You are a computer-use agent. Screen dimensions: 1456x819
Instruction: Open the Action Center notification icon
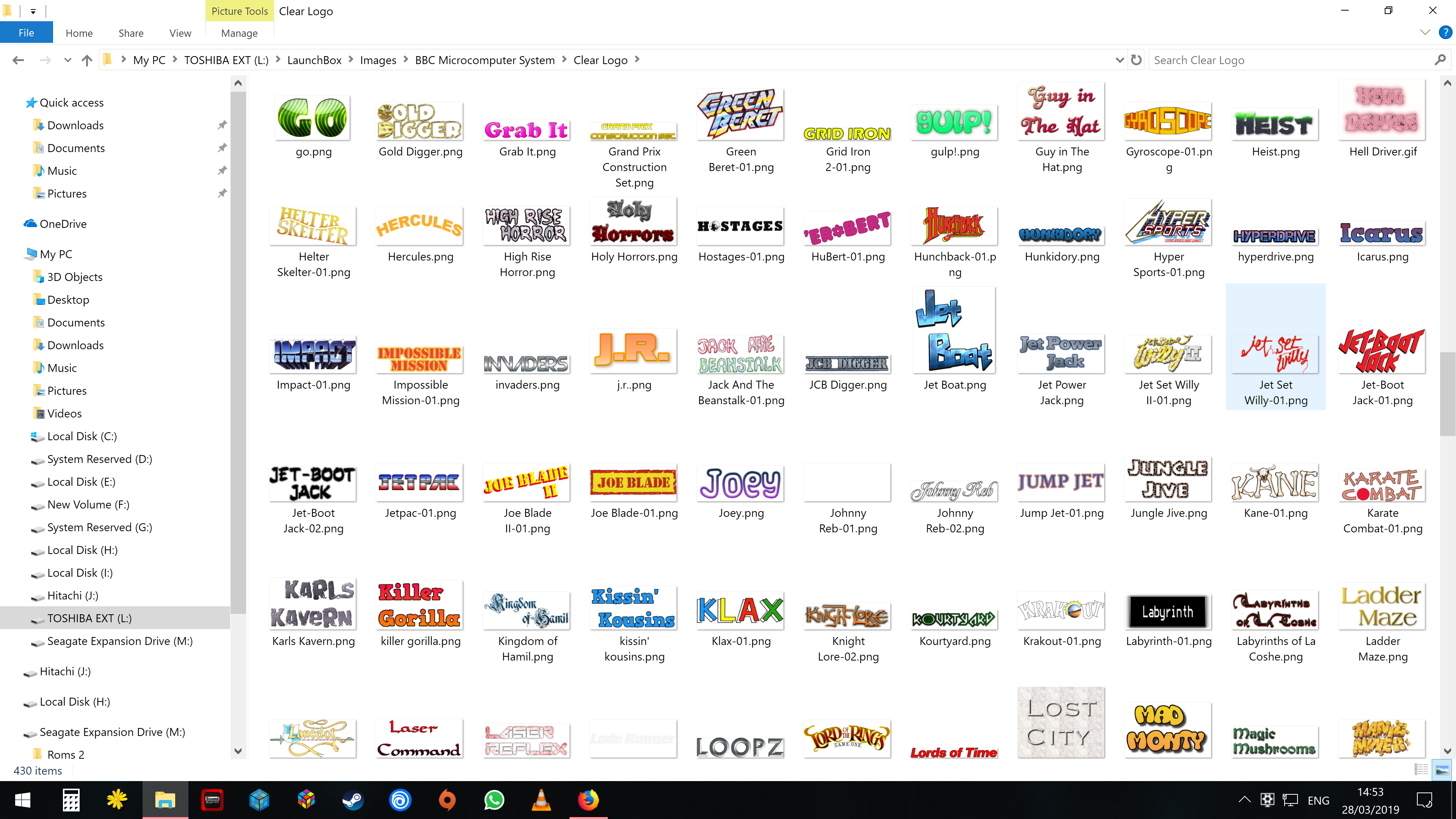[1425, 800]
